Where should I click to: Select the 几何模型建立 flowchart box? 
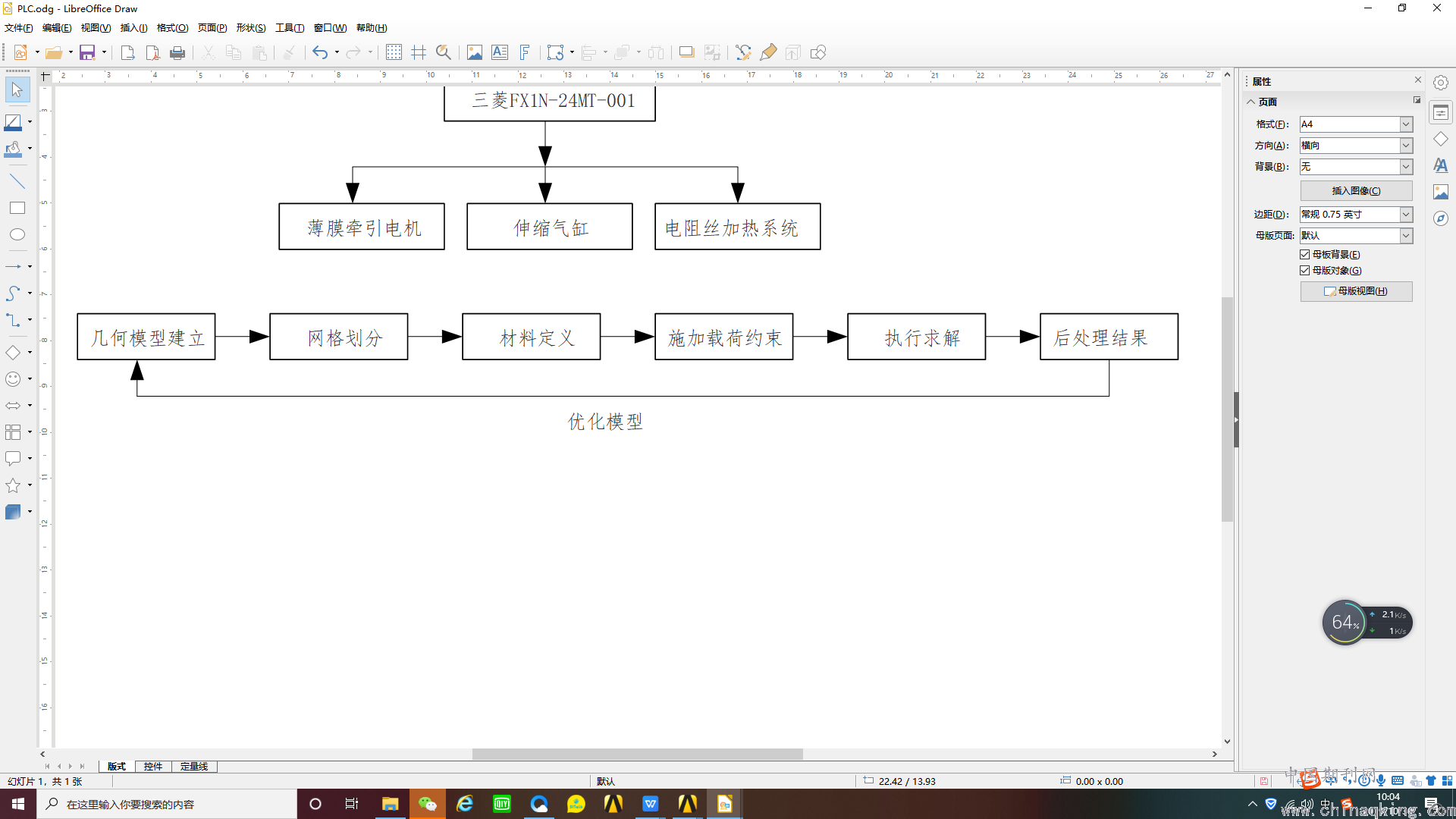click(146, 337)
